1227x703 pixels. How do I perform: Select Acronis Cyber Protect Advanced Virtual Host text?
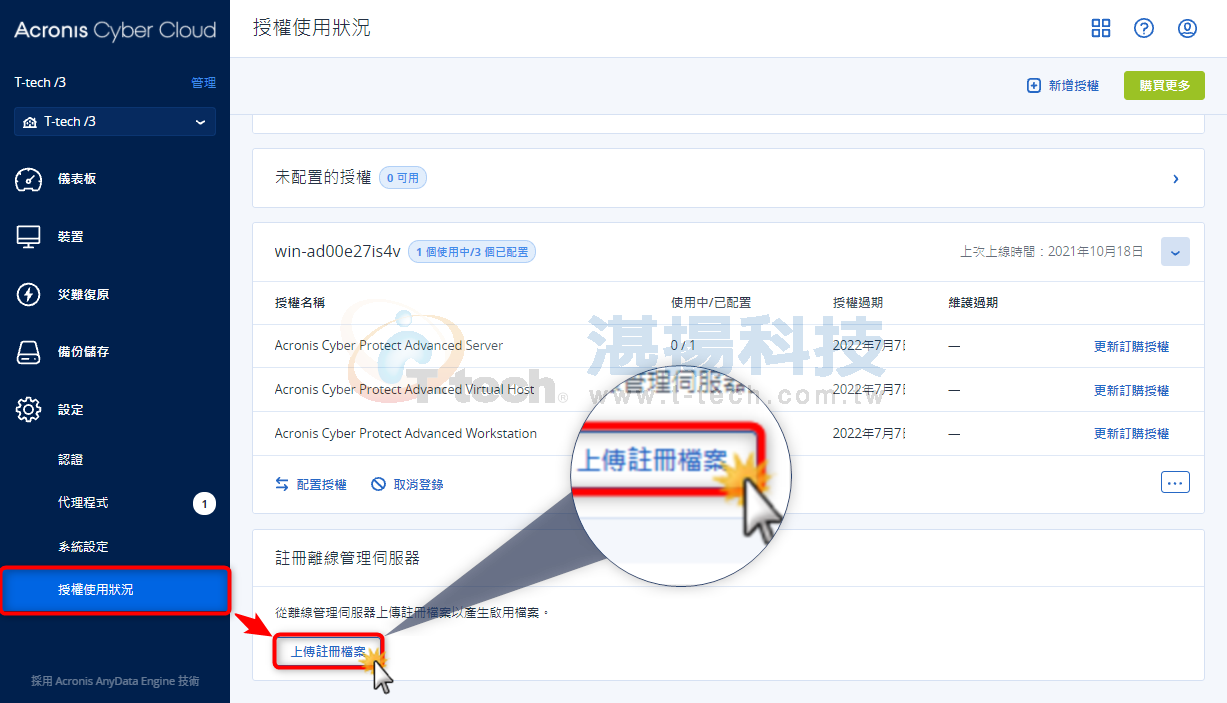[404, 390]
